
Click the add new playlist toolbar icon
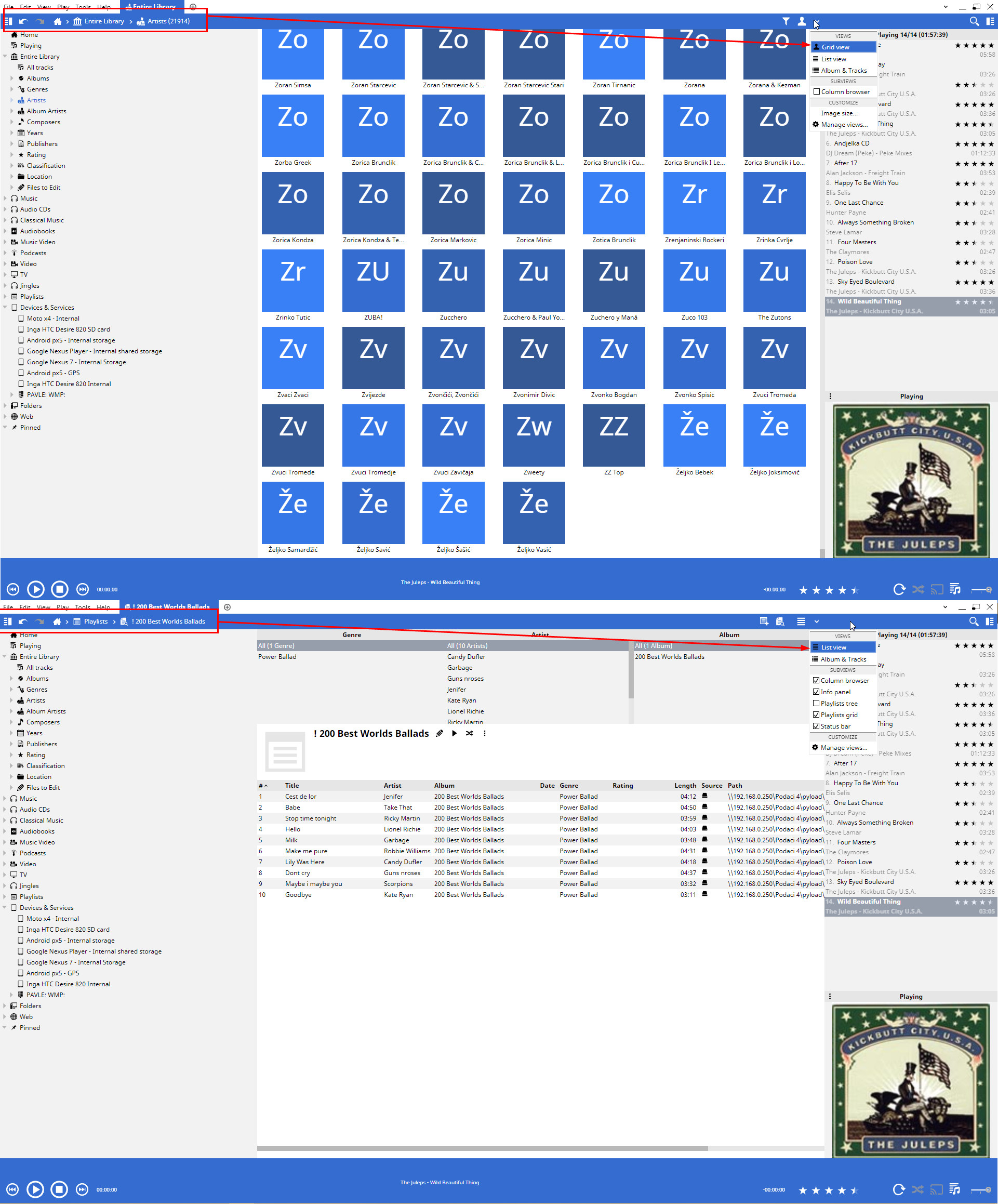tap(764, 621)
